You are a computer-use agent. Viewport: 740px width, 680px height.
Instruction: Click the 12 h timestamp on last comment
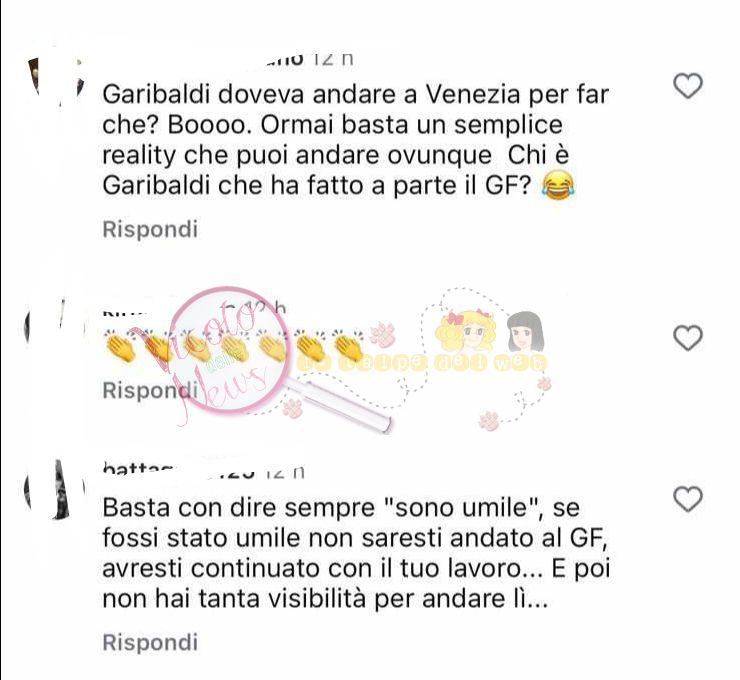[286, 471]
